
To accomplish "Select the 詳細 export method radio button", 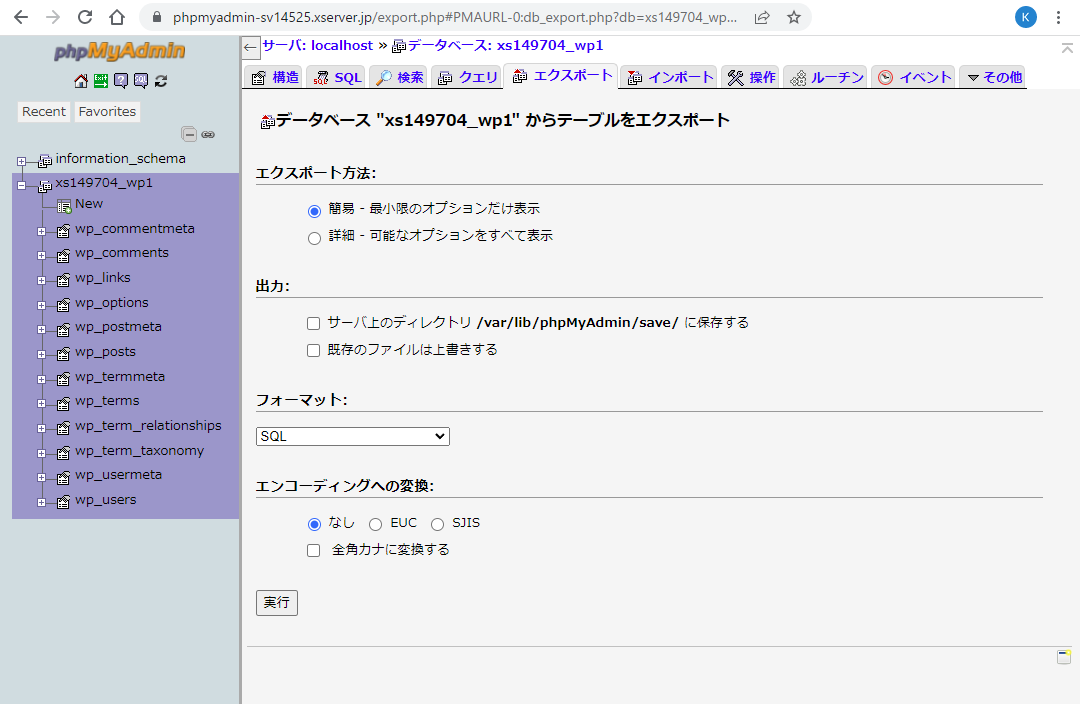I will [x=314, y=238].
